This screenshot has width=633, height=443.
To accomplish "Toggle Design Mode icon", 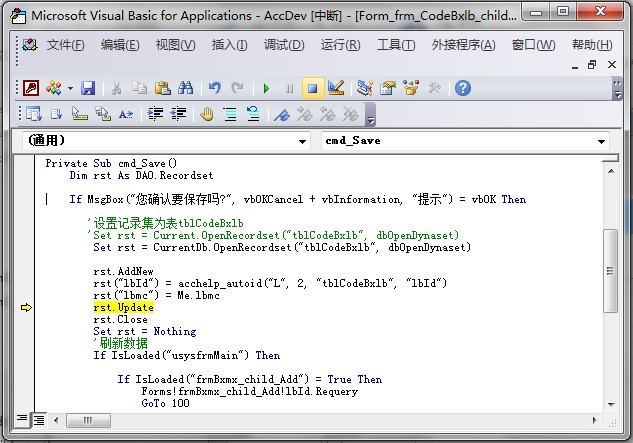I will point(336,88).
